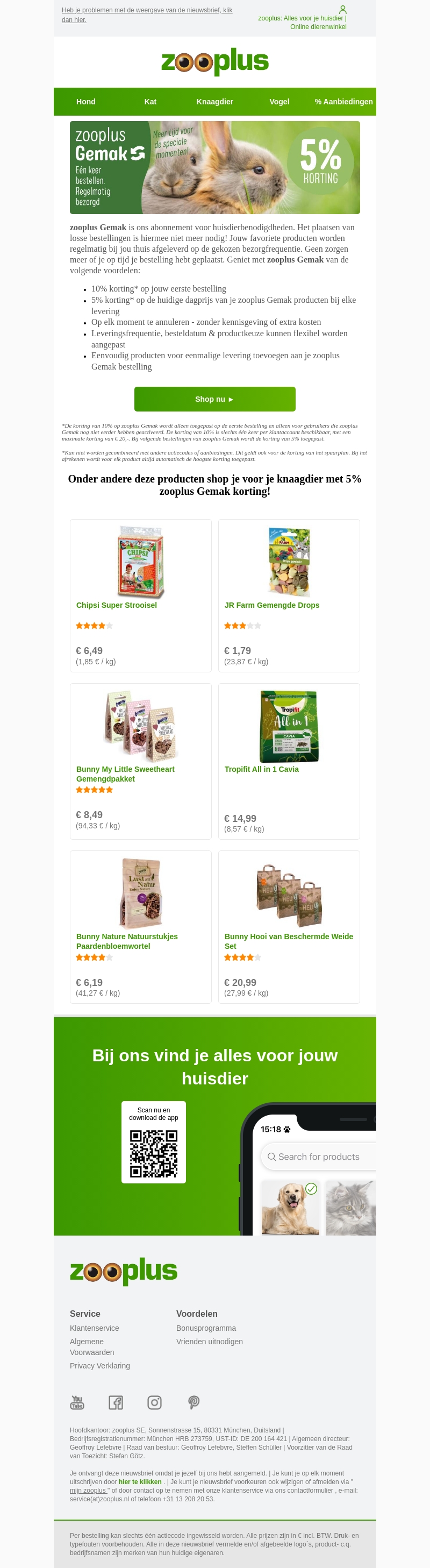Viewport: 430px width, 1568px height.
Task: Click the user account icon at top
Action: click(x=342, y=10)
